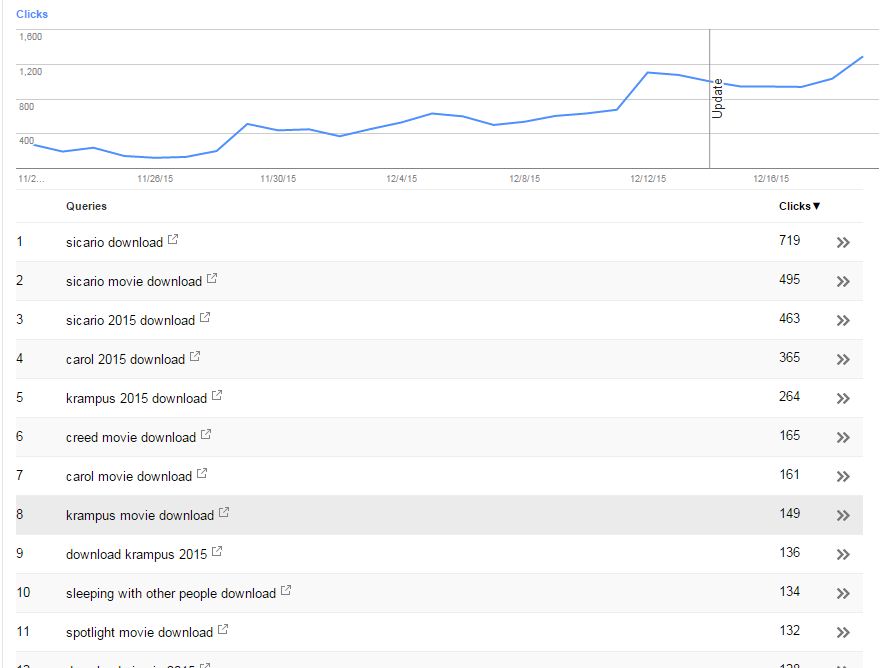The width and height of the screenshot is (891, 668).
Task: Open external link icon beside creed movie download
Action: click(x=206, y=435)
